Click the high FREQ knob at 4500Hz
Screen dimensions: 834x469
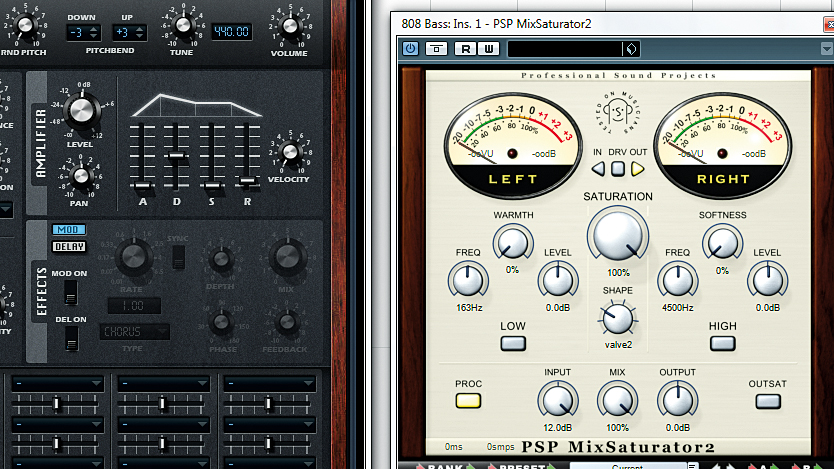click(x=678, y=280)
